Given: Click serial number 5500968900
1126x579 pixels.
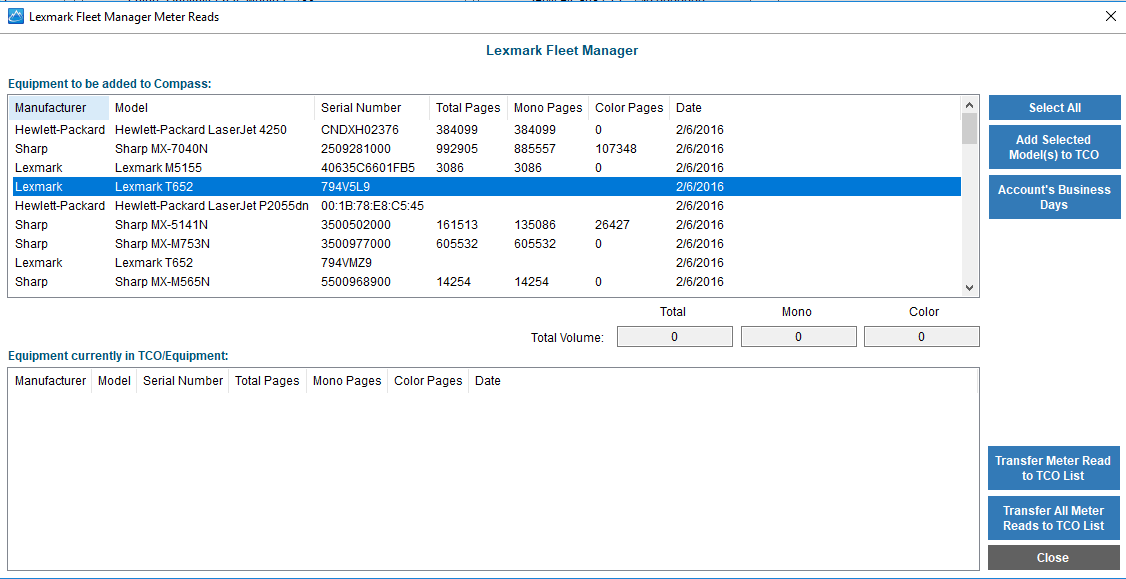Looking at the screenshot, I should (356, 282).
